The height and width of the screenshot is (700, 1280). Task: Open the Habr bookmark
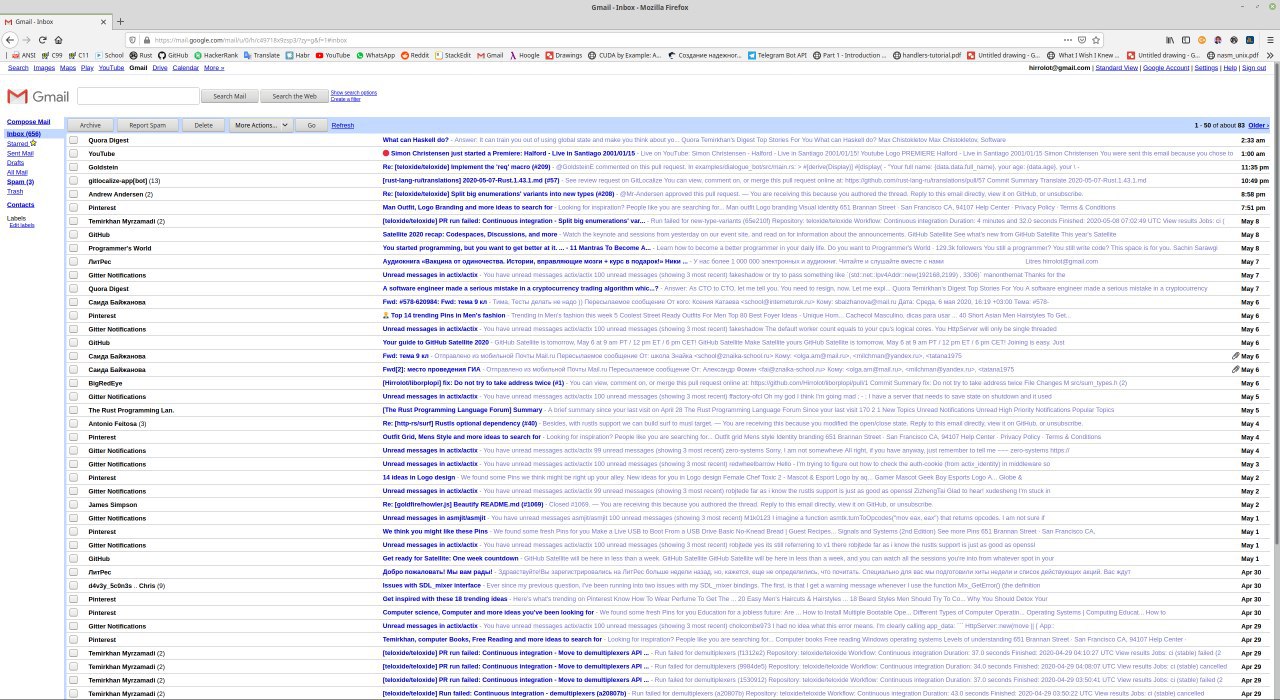[296, 55]
